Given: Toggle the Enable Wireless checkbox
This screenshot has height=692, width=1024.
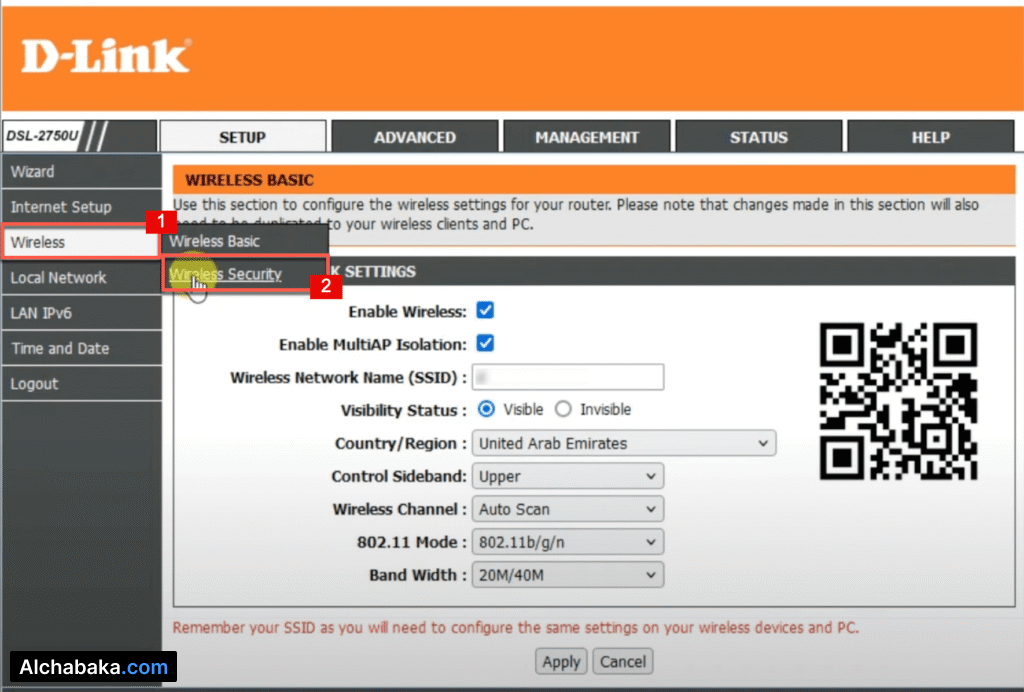Looking at the screenshot, I should pos(485,311).
